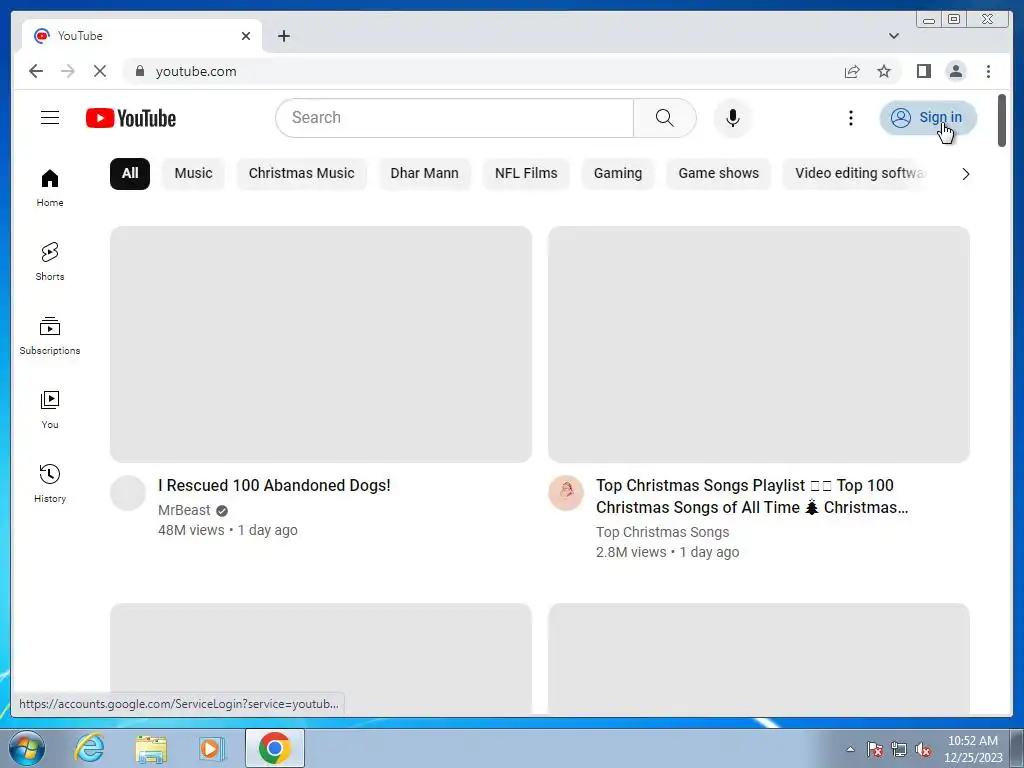Viewport: 1024px width, 768px height.
Task: Open History from the sidebar
Action: click(50, 483)
